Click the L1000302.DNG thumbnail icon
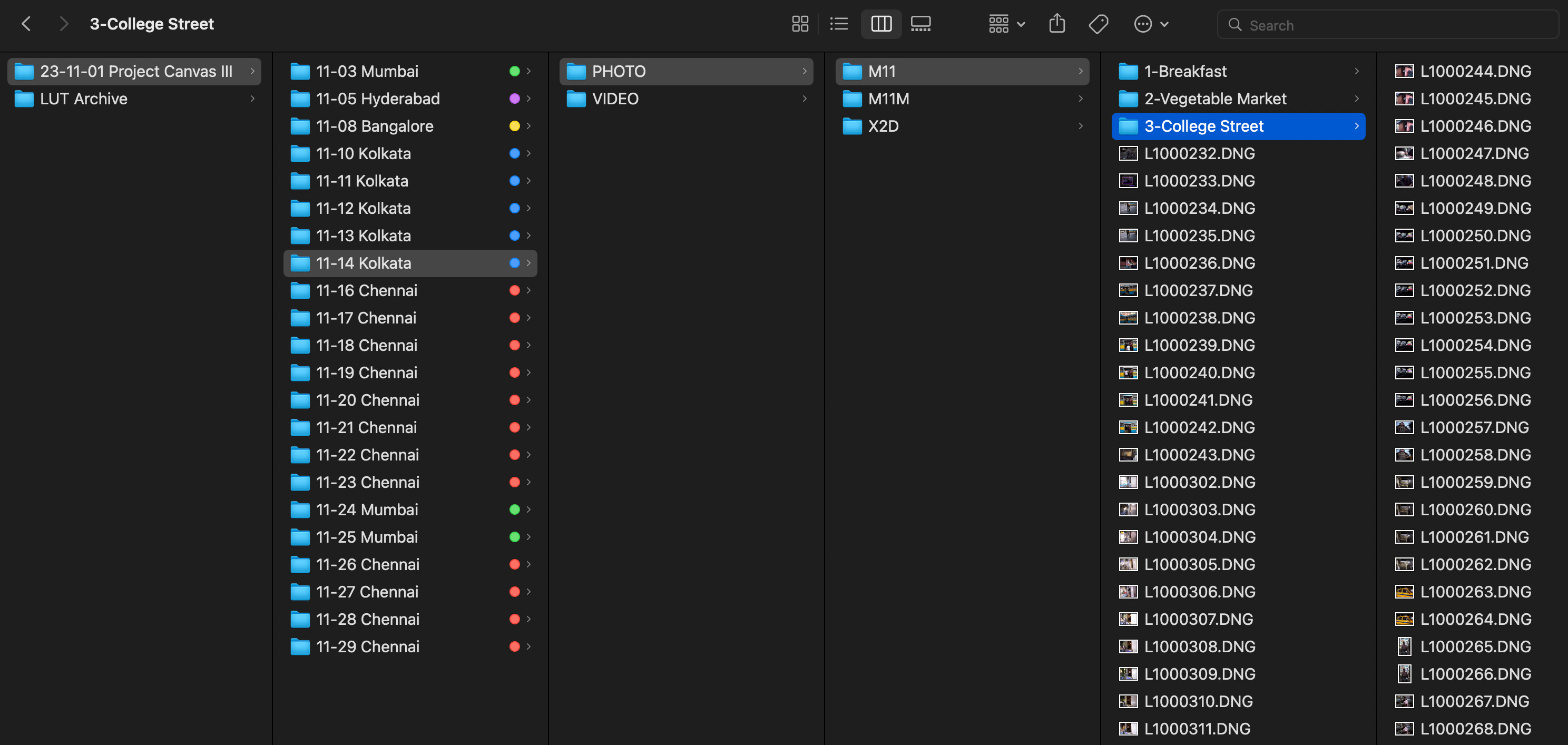Image resolution: width=1568 pixels, height=745 pixels. [x=1128, y=482]
